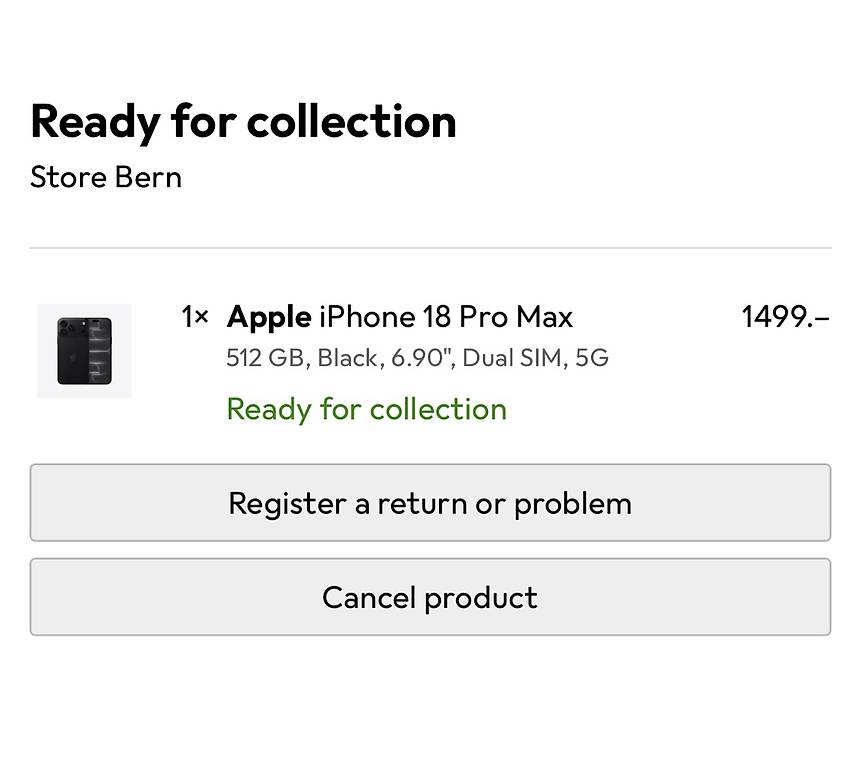Click the 512 GB storage spec text
861x768 pixels.
point(265,358)
